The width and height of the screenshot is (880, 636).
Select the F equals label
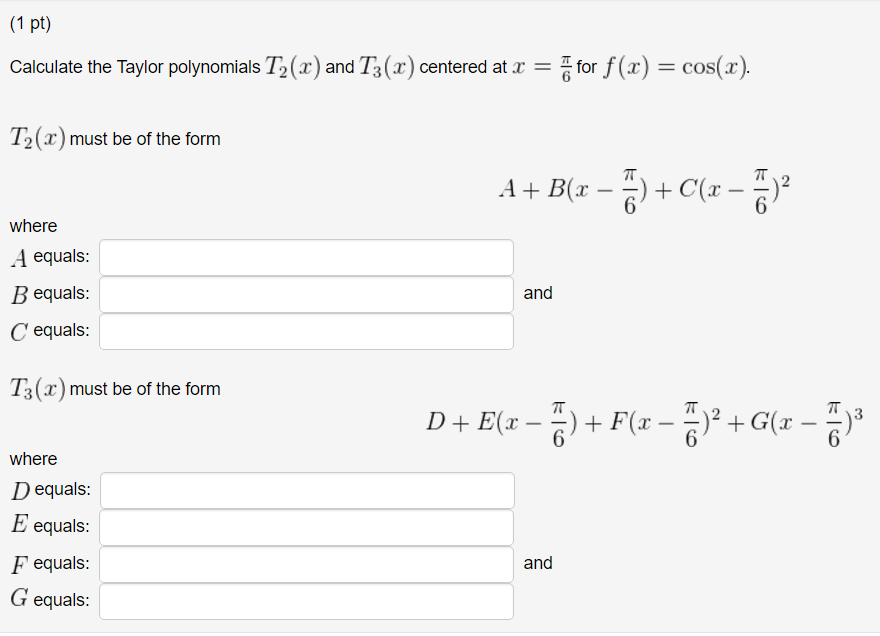(47, 564)
